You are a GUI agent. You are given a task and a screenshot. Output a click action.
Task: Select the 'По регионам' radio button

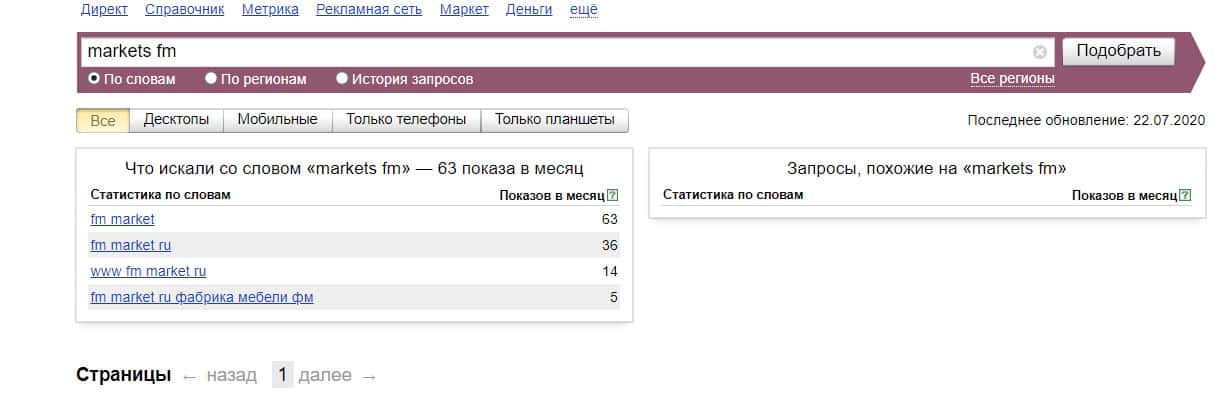coord(211,78)
